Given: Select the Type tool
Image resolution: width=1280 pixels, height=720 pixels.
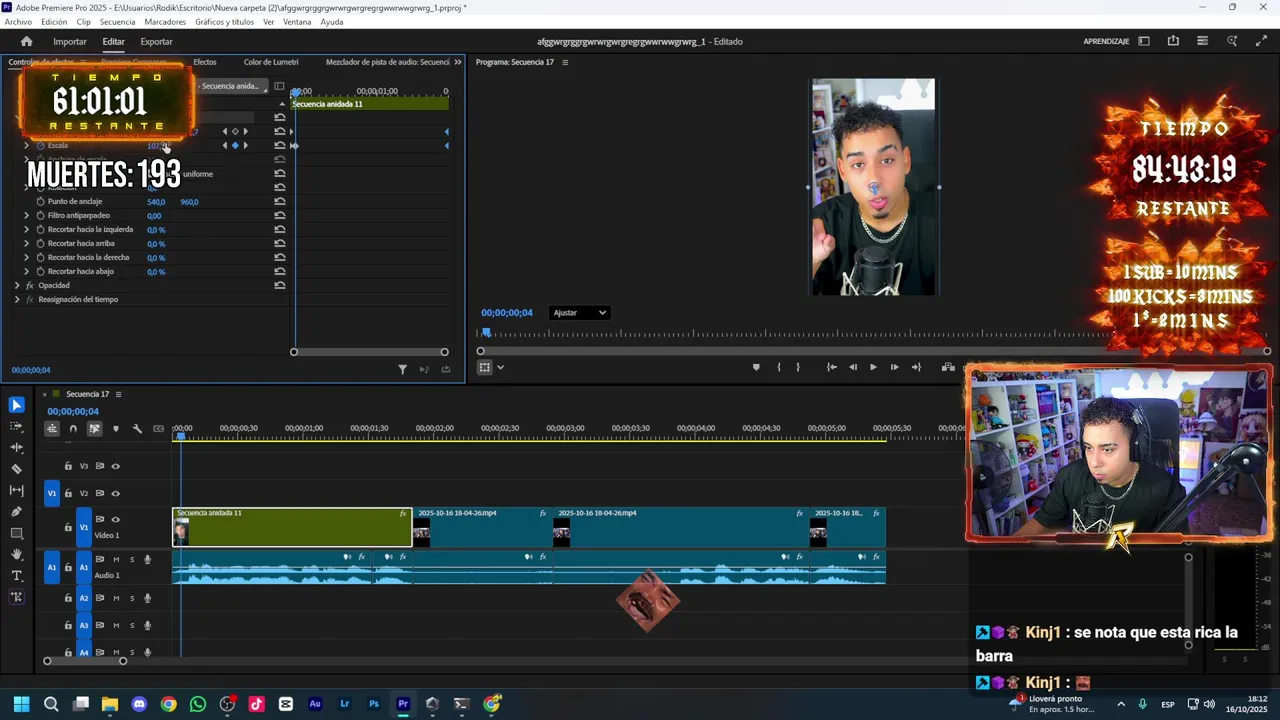Looking at the screenshot, I should pos(17,576).
